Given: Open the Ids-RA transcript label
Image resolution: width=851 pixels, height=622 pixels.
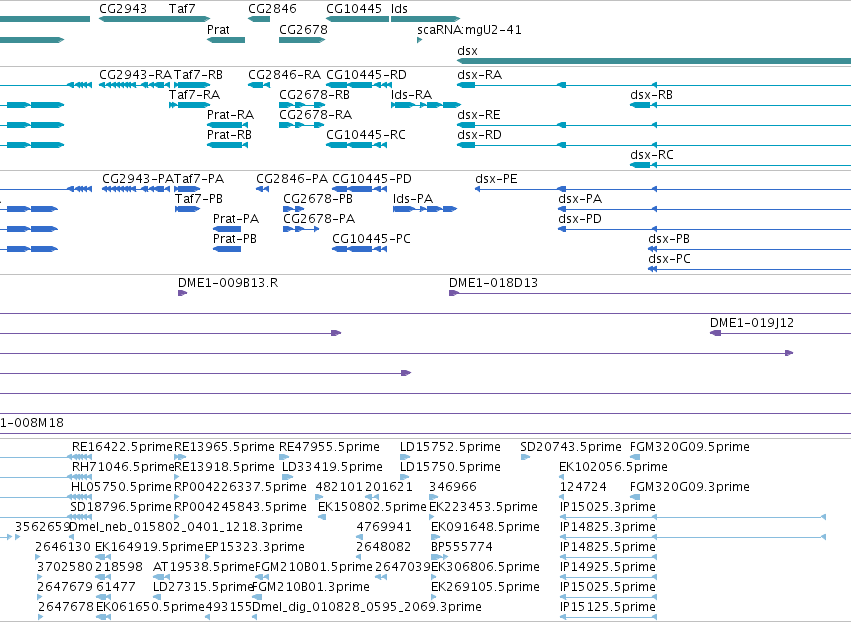Looking at the screenshot, I should 411,95.
